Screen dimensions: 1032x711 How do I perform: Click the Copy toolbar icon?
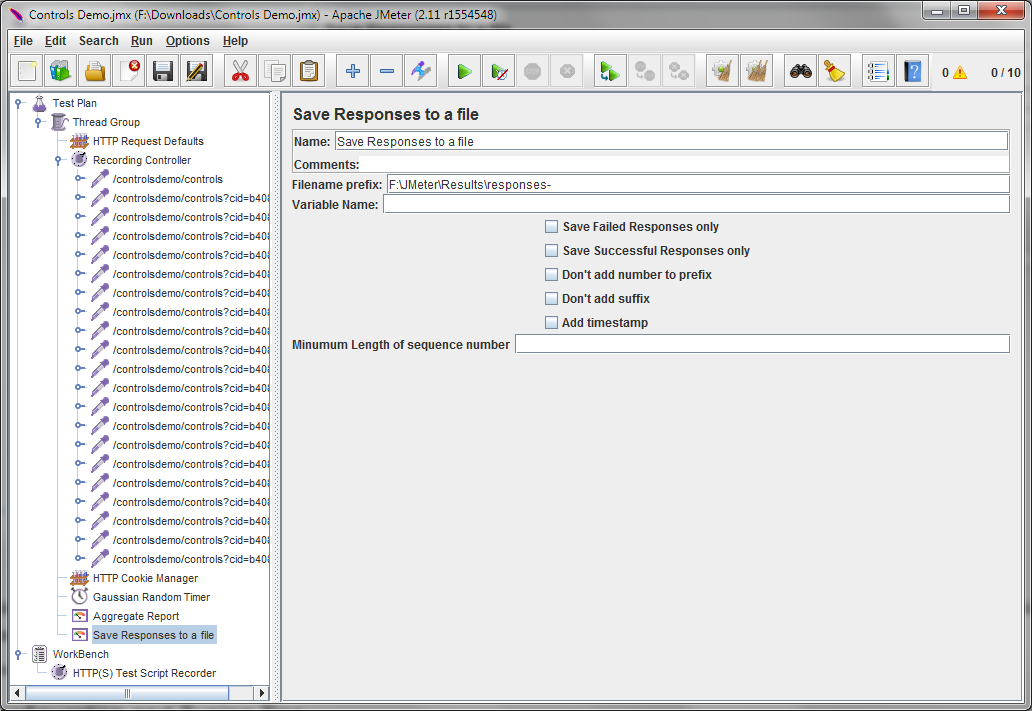274,71
